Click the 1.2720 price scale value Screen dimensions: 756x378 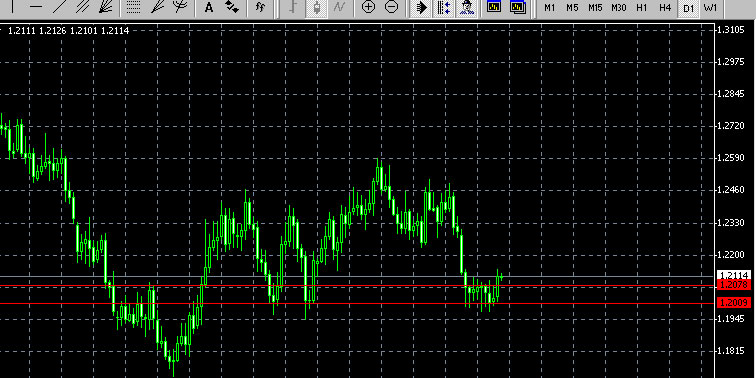(x=731, y=126)
